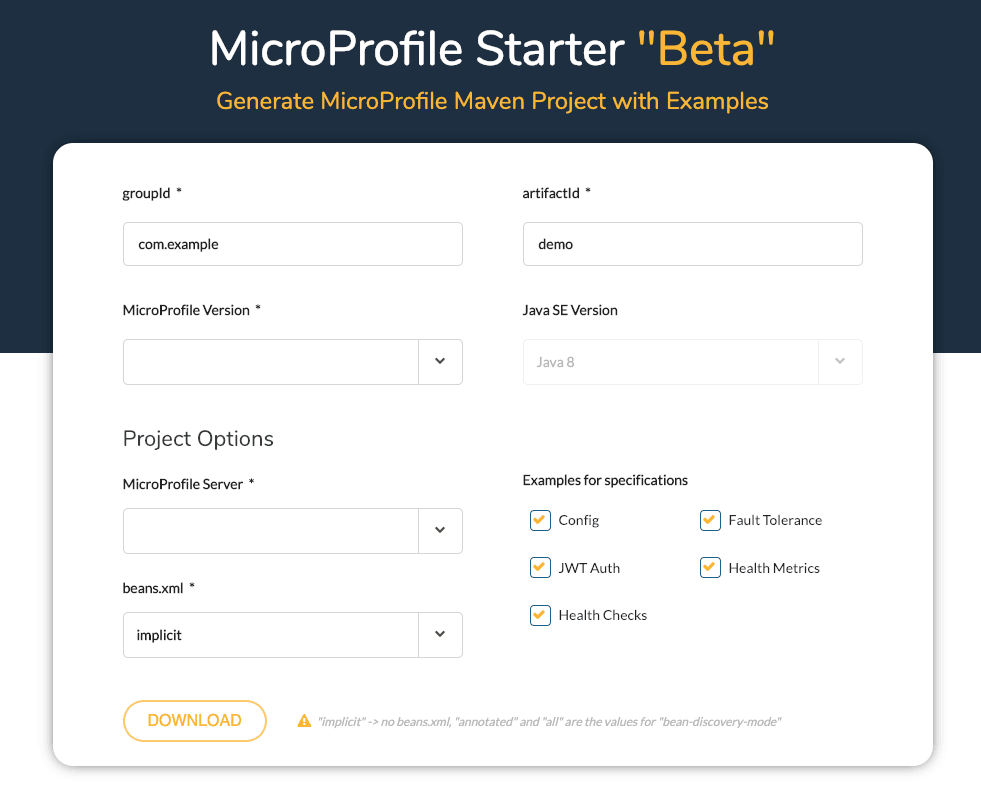981x788 pixels.
Task: Click the artifactId input containing demo
Action: [x=693, y=244]
